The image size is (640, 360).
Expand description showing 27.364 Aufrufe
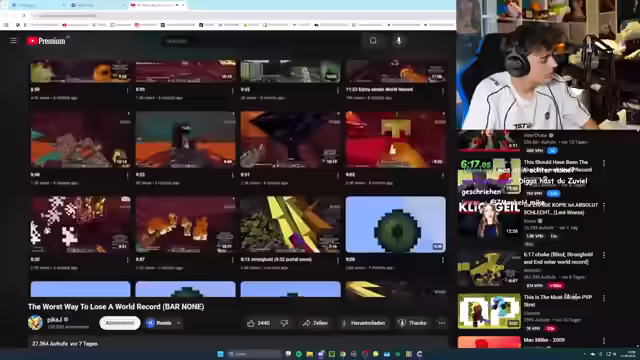coord(238,343)
